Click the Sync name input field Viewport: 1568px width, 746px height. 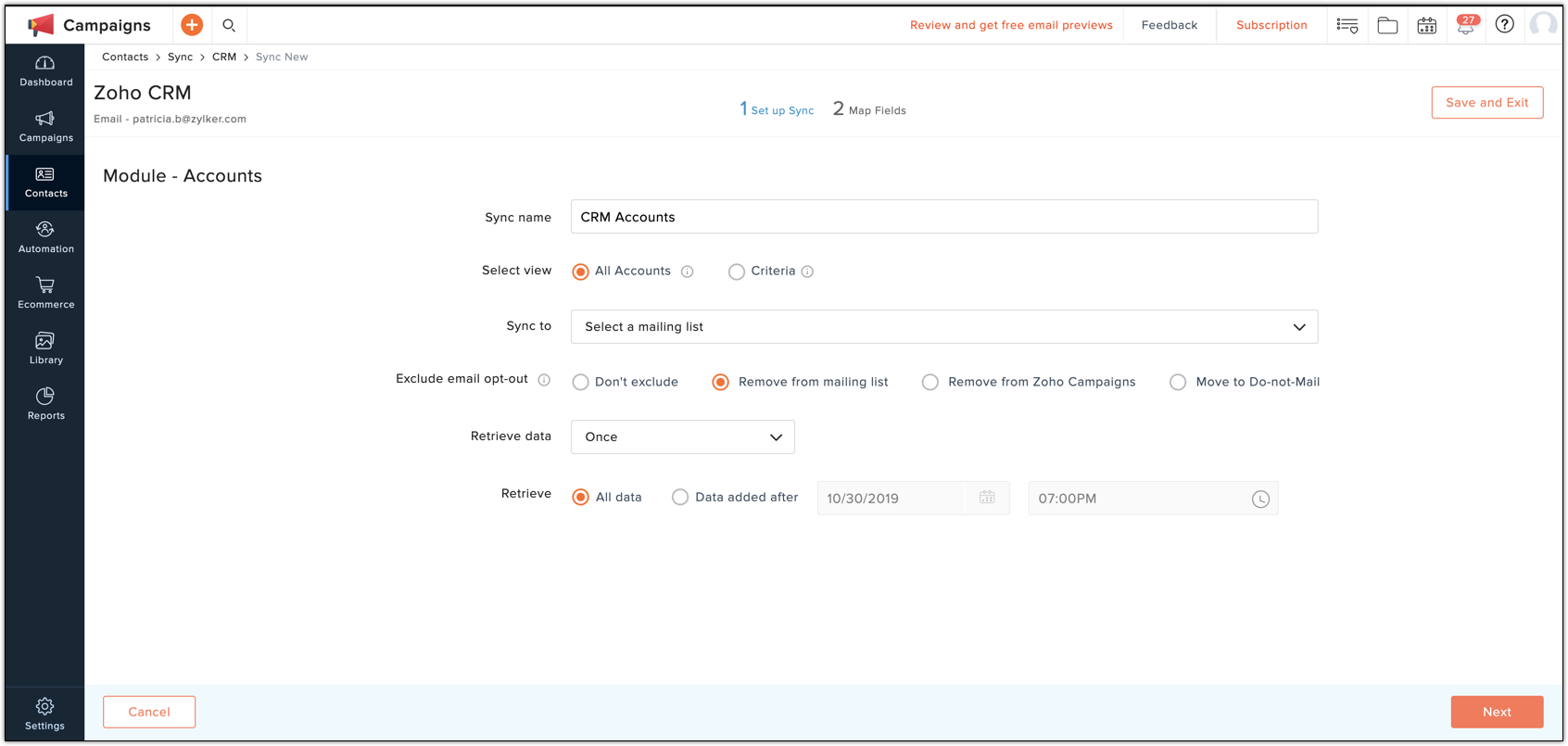click(944, 217)
